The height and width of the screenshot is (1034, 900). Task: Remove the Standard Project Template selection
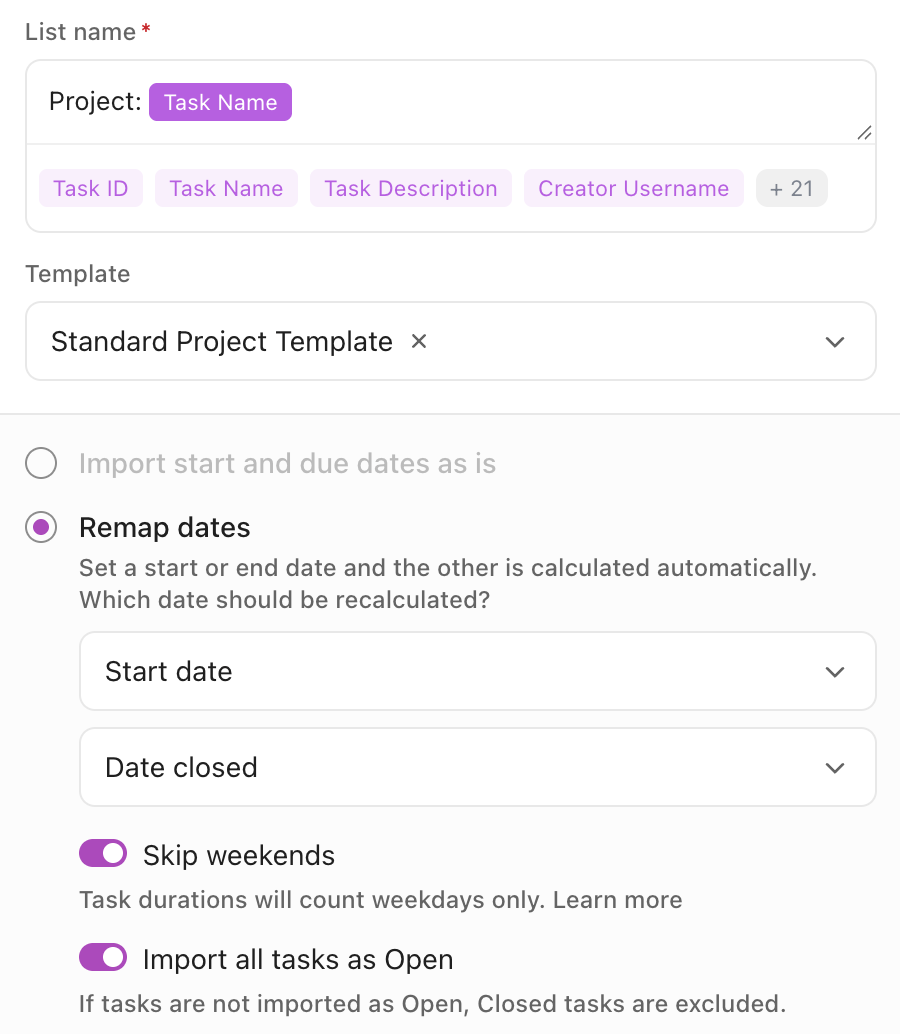point(418,341)
